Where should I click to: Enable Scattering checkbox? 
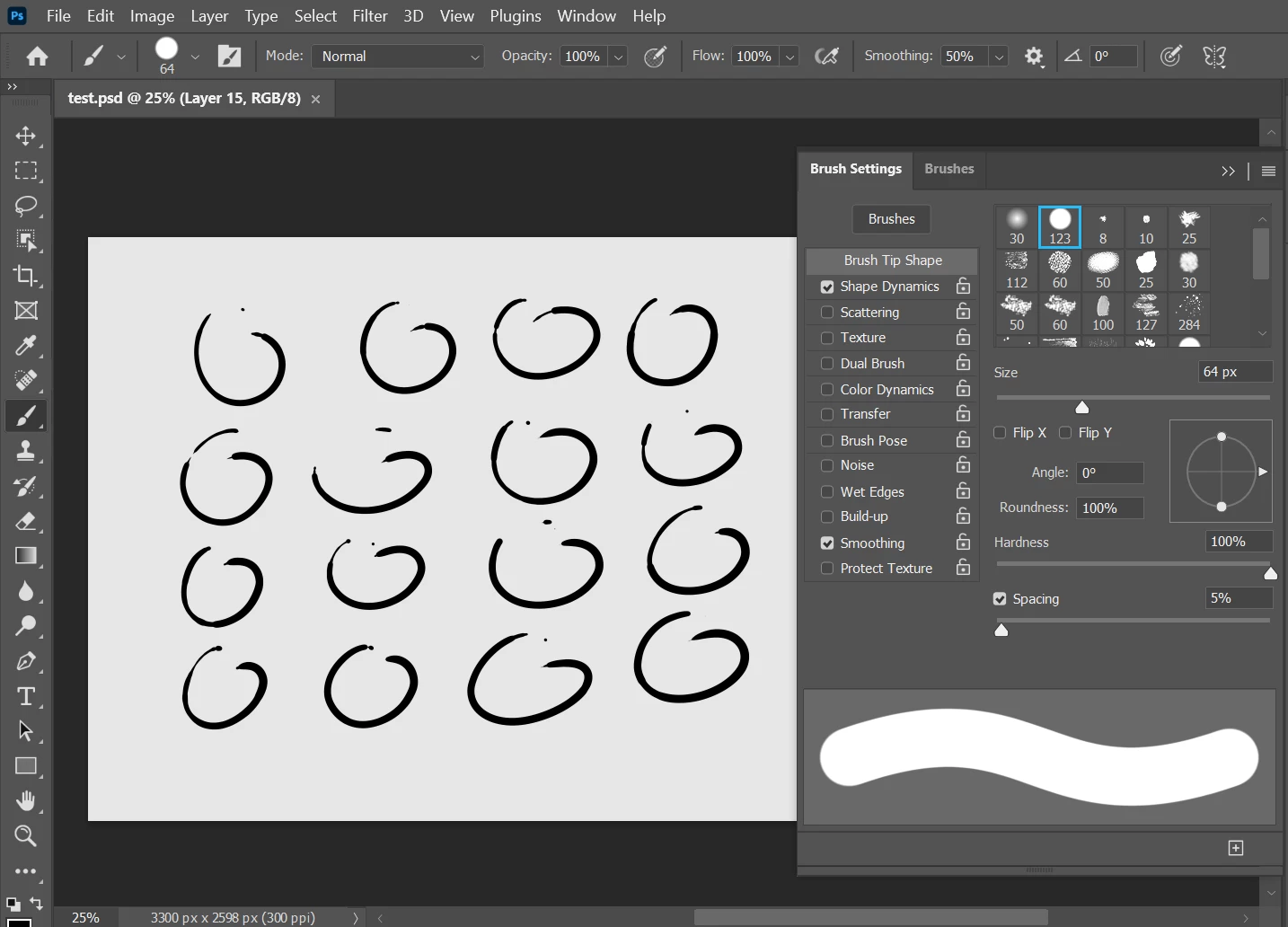pyautogui.click(x=827, y=313)
